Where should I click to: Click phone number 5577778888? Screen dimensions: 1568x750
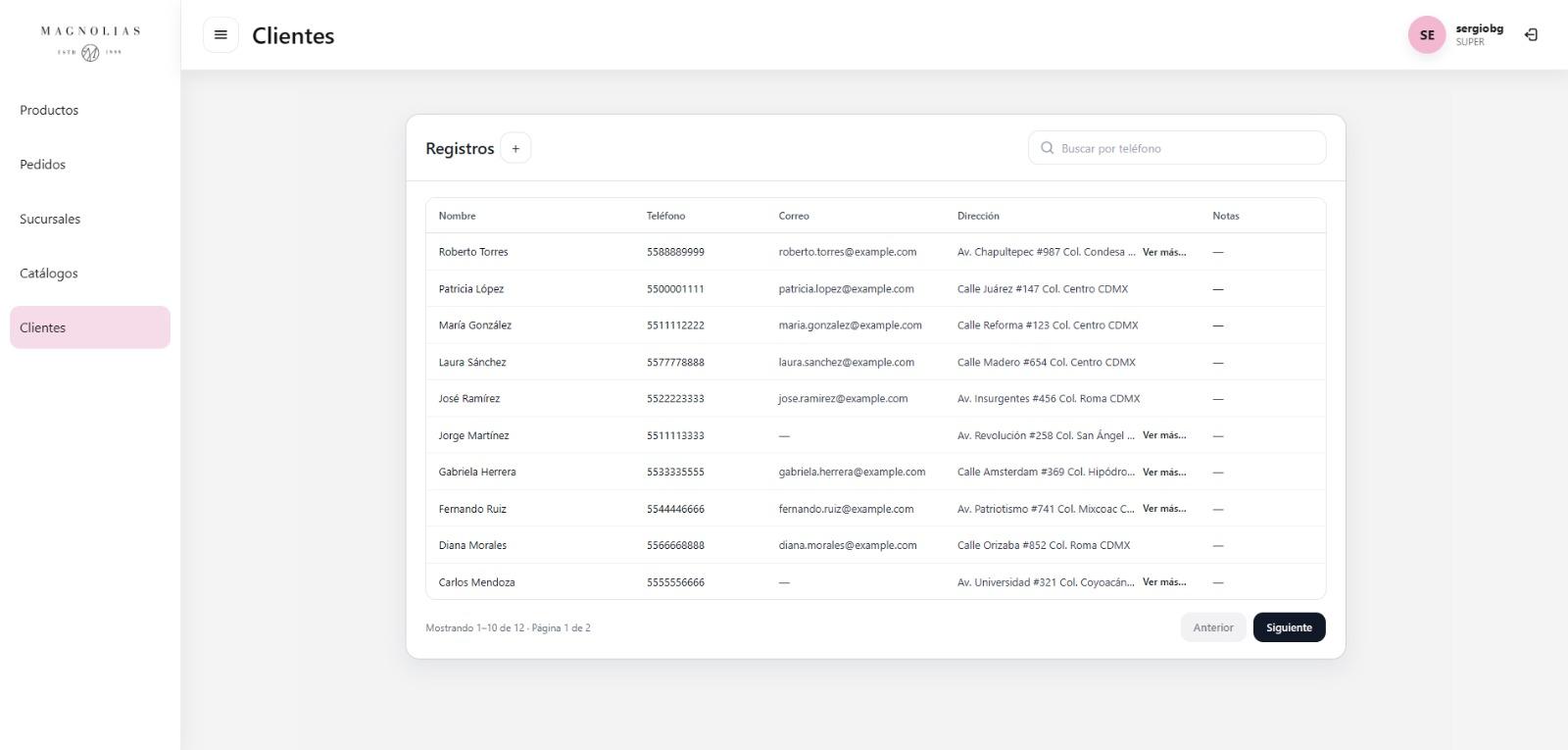click(675, 363)
